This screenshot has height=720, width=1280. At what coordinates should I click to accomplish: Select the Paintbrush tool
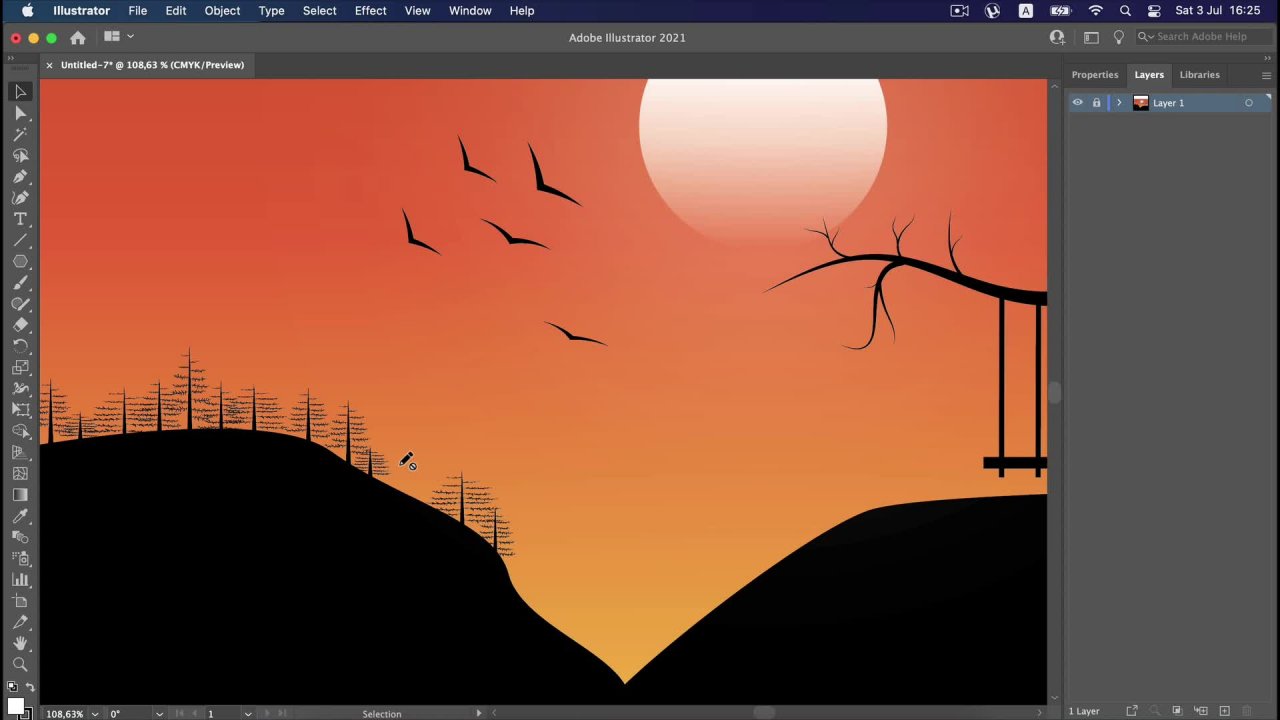coord(20,283)
